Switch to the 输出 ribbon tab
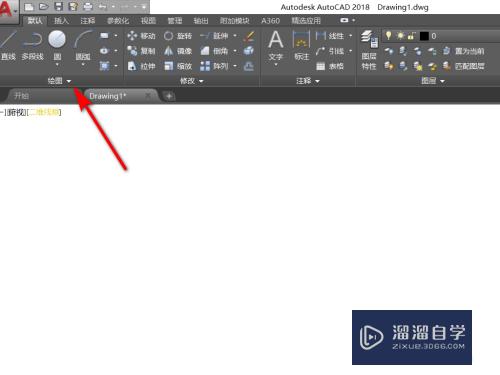 point(201,21)
